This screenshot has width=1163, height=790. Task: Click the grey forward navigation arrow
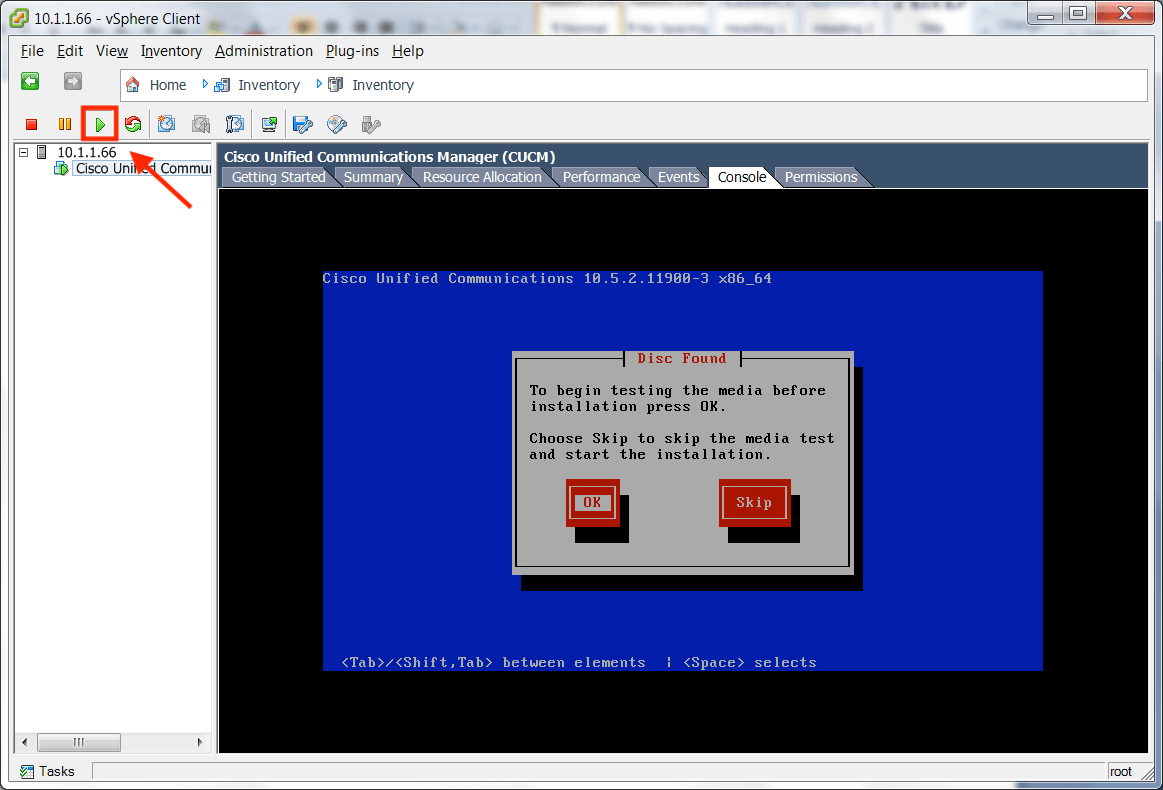(x=73, y=82)
